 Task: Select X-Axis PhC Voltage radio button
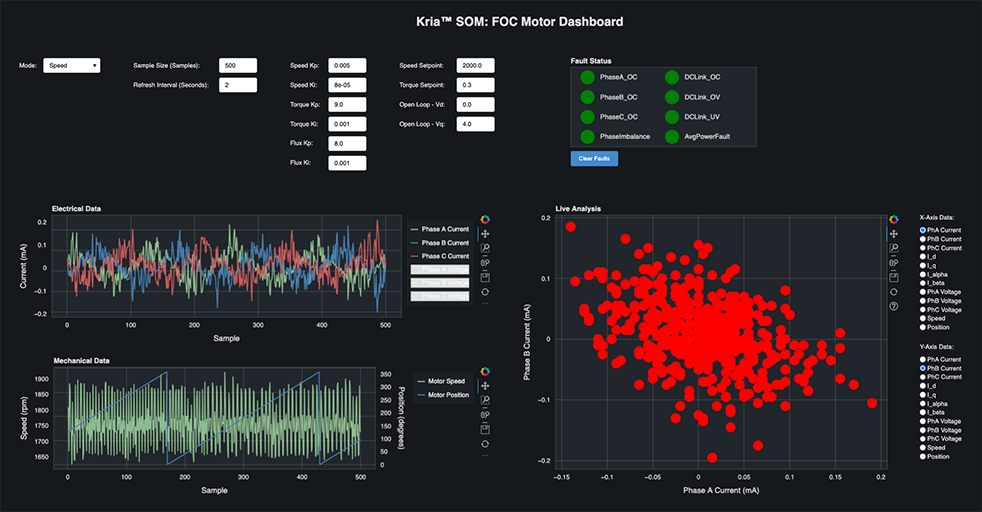tap(923, 310)
